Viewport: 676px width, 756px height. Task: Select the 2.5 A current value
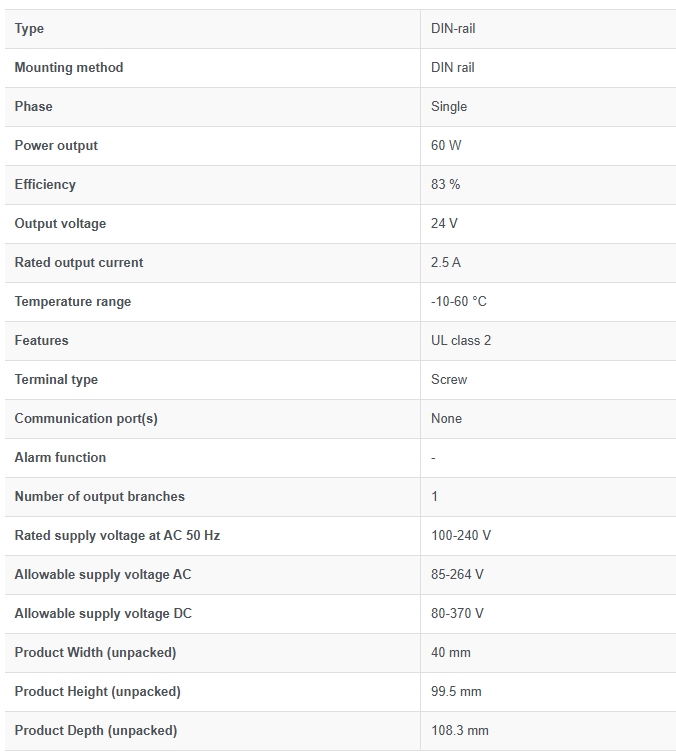pos(446,262)
